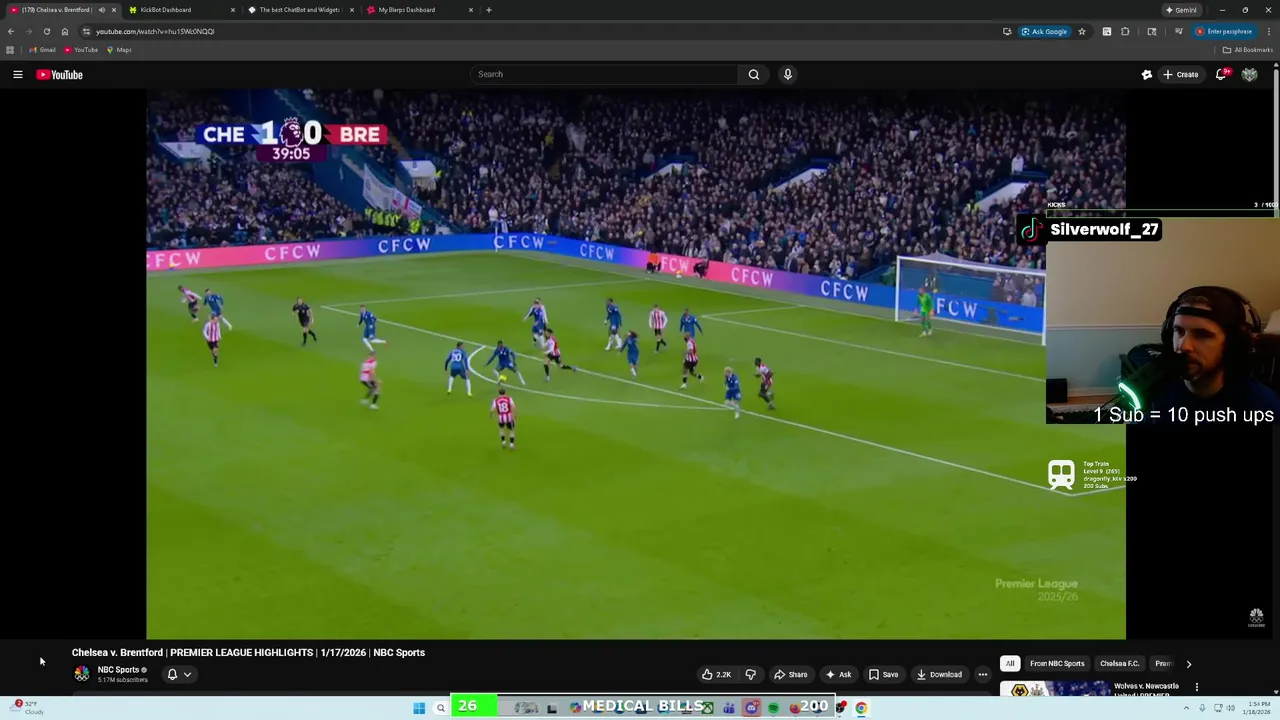This screenshot has height=720, width=1280.
Task: Open the Gemini button in title bar
Action: [x=1182, y=10]
